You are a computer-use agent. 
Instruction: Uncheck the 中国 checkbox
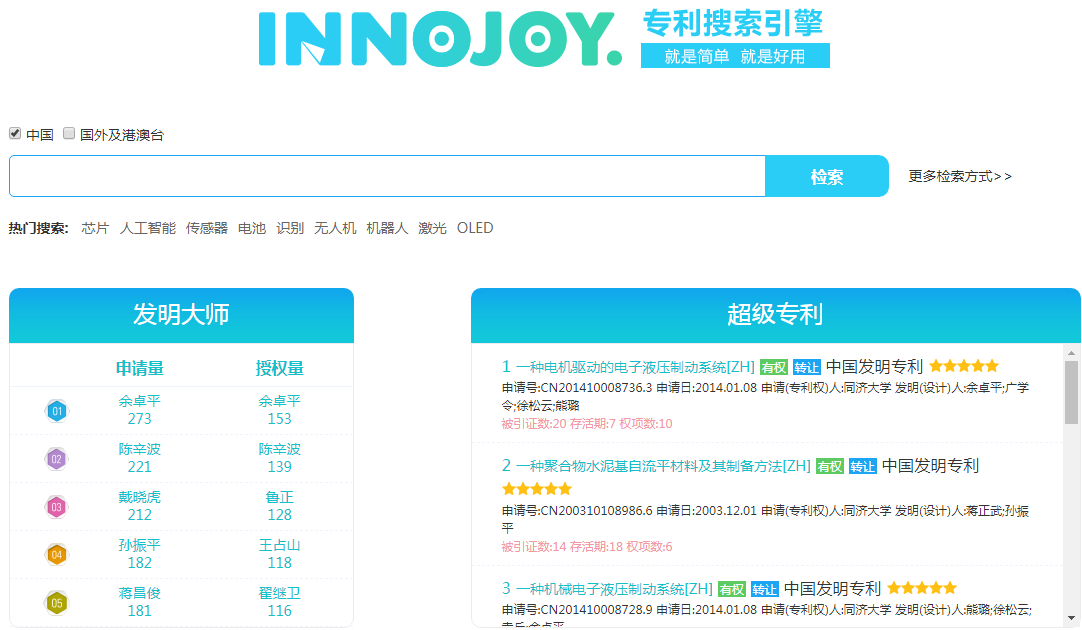14,133
